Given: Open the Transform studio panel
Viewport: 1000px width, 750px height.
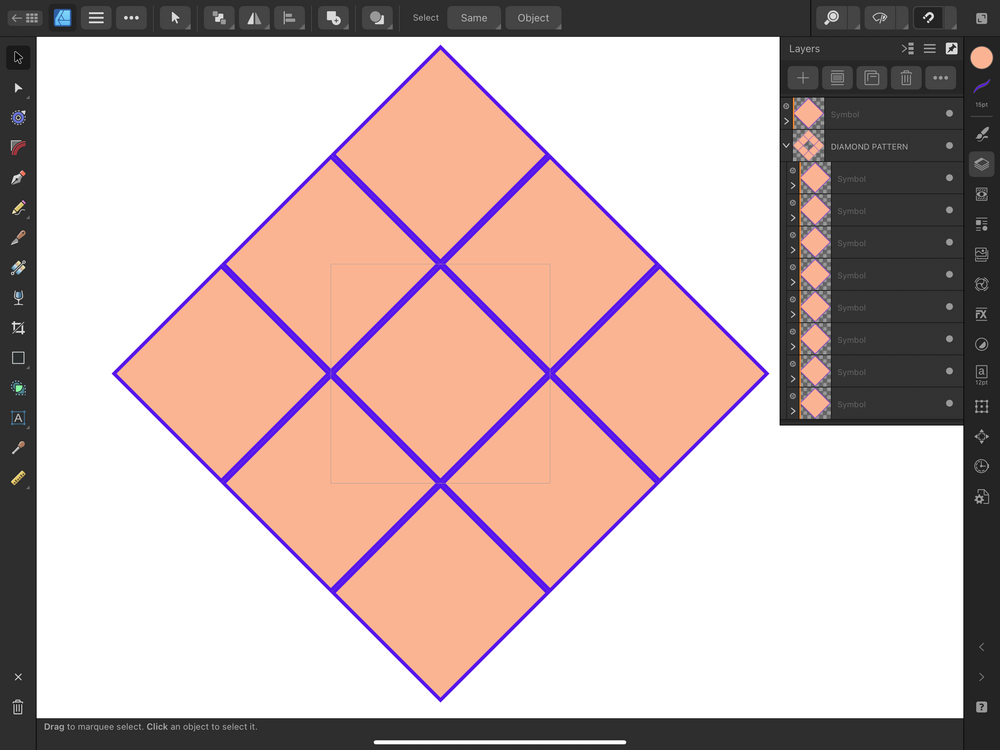Looking at the screenshot, I should click(981, 406).
